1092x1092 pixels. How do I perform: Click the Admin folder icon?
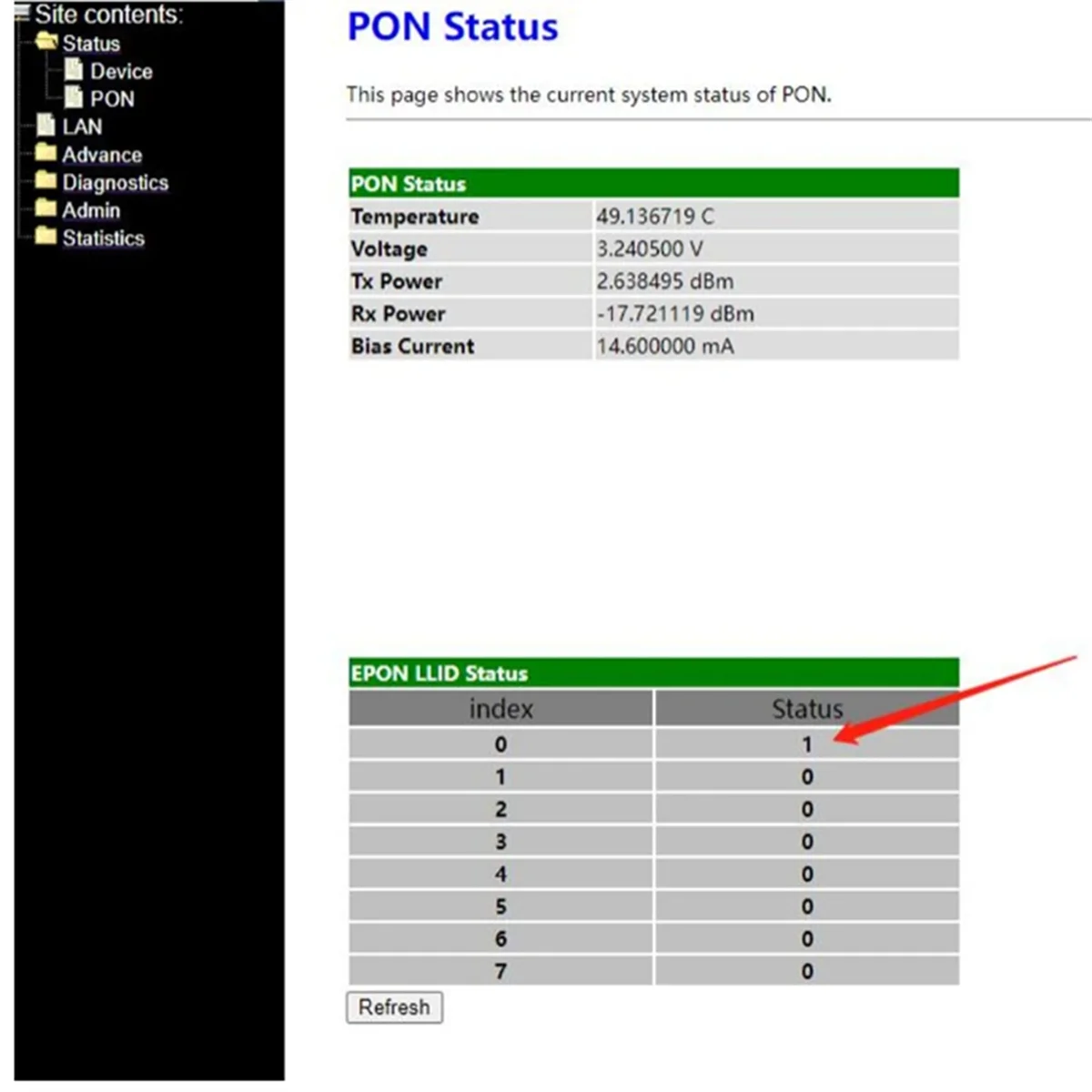pyautogui.click(x=45, y=208)
